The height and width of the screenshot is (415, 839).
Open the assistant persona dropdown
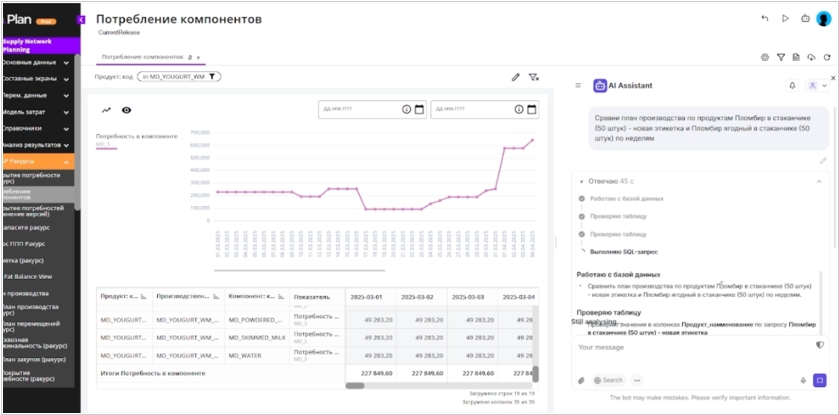point(818,86)
